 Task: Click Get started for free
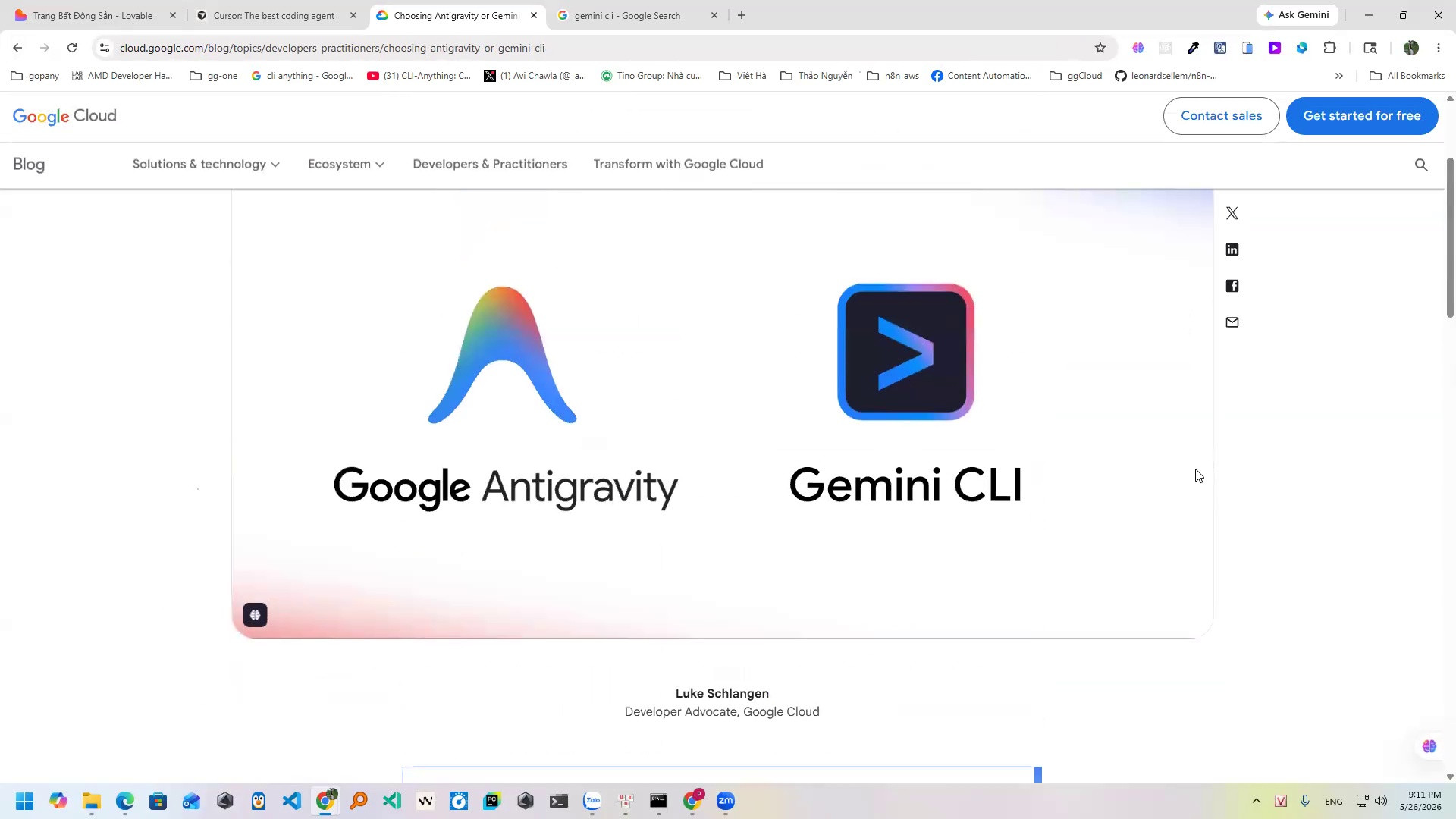[1362, 116]
